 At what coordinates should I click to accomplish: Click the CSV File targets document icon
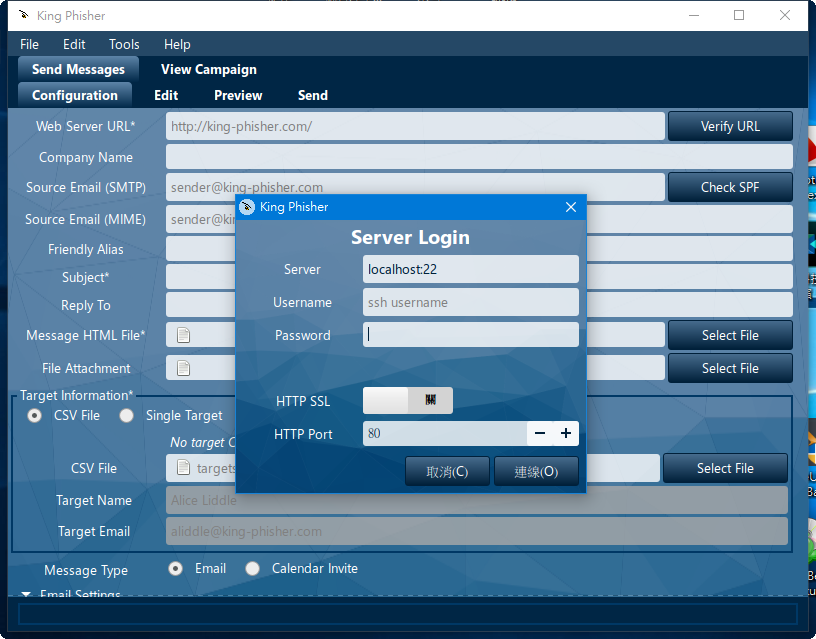pyautogui.click(x=183, y=467)
